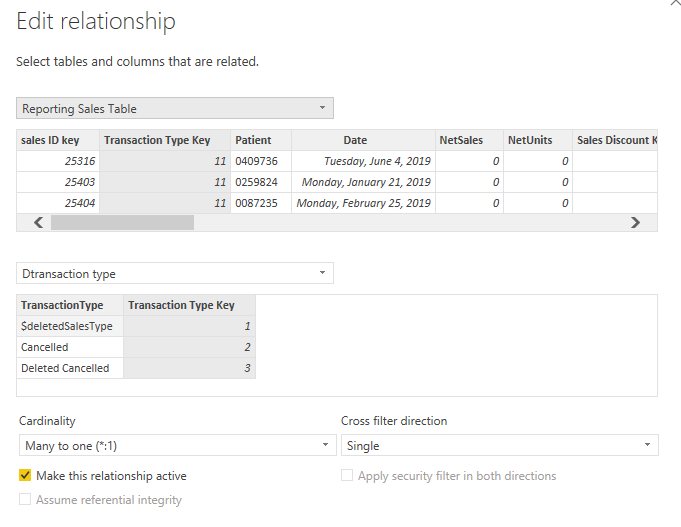Tick Apply security filter in both directions
The width and height of the screenshot is (681, 527).
(347, 475)
